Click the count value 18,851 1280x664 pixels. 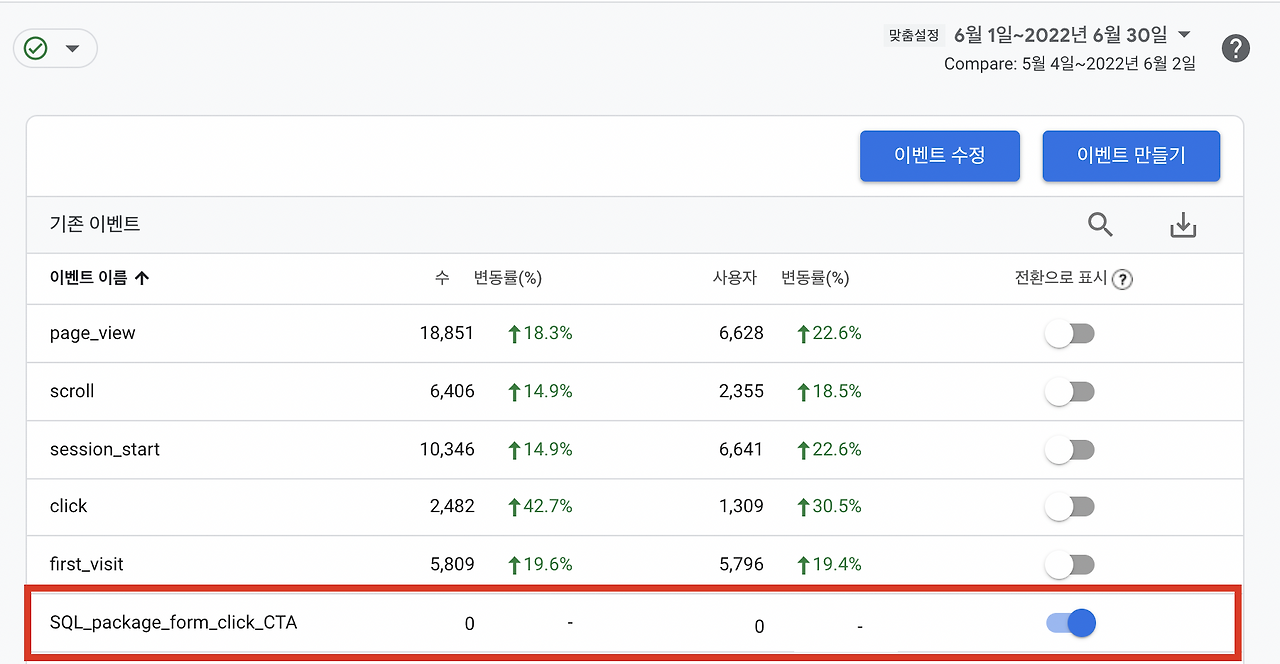coord(446,334)
